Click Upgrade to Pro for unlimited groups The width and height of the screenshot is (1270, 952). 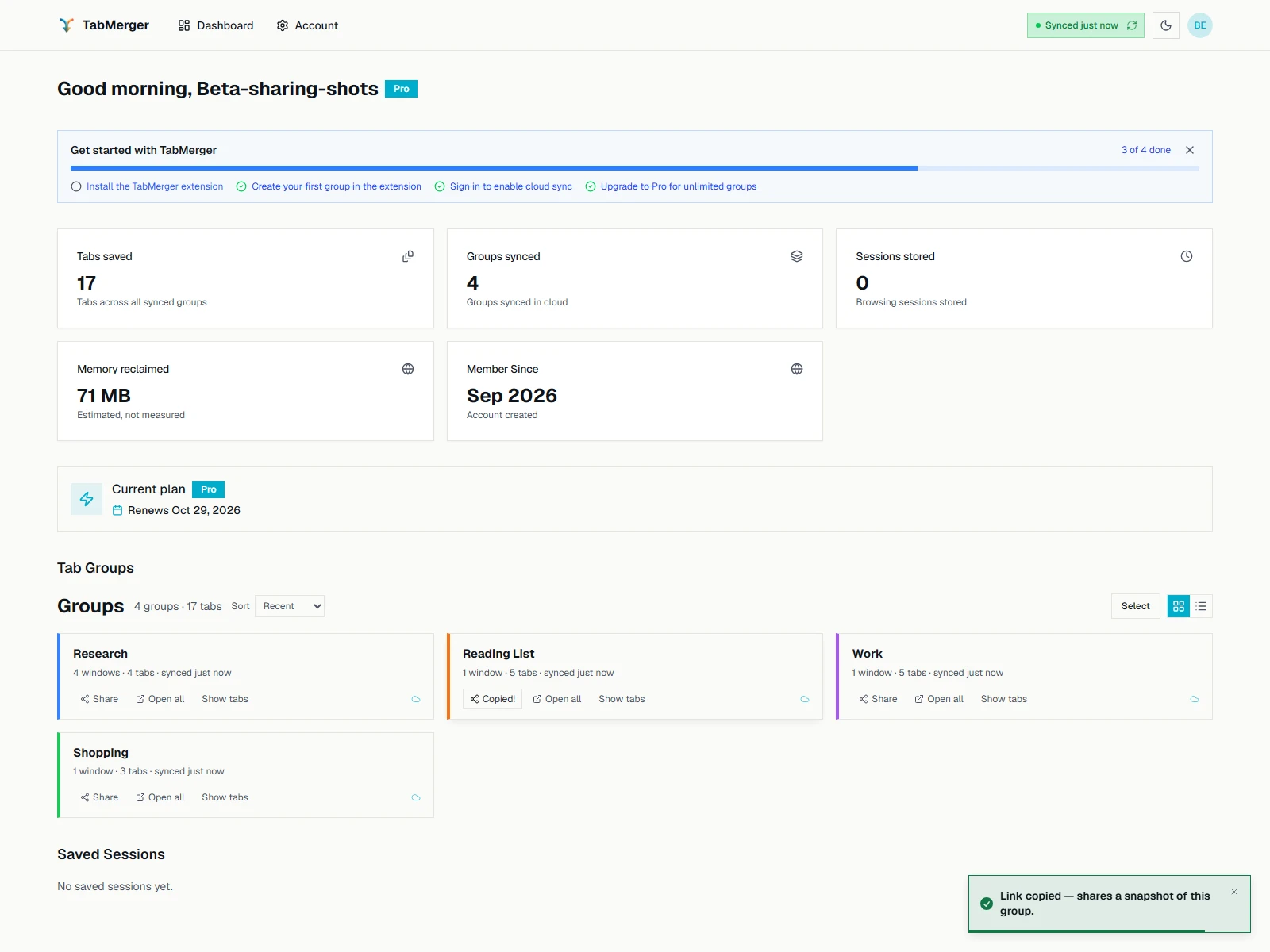point(671,186)
